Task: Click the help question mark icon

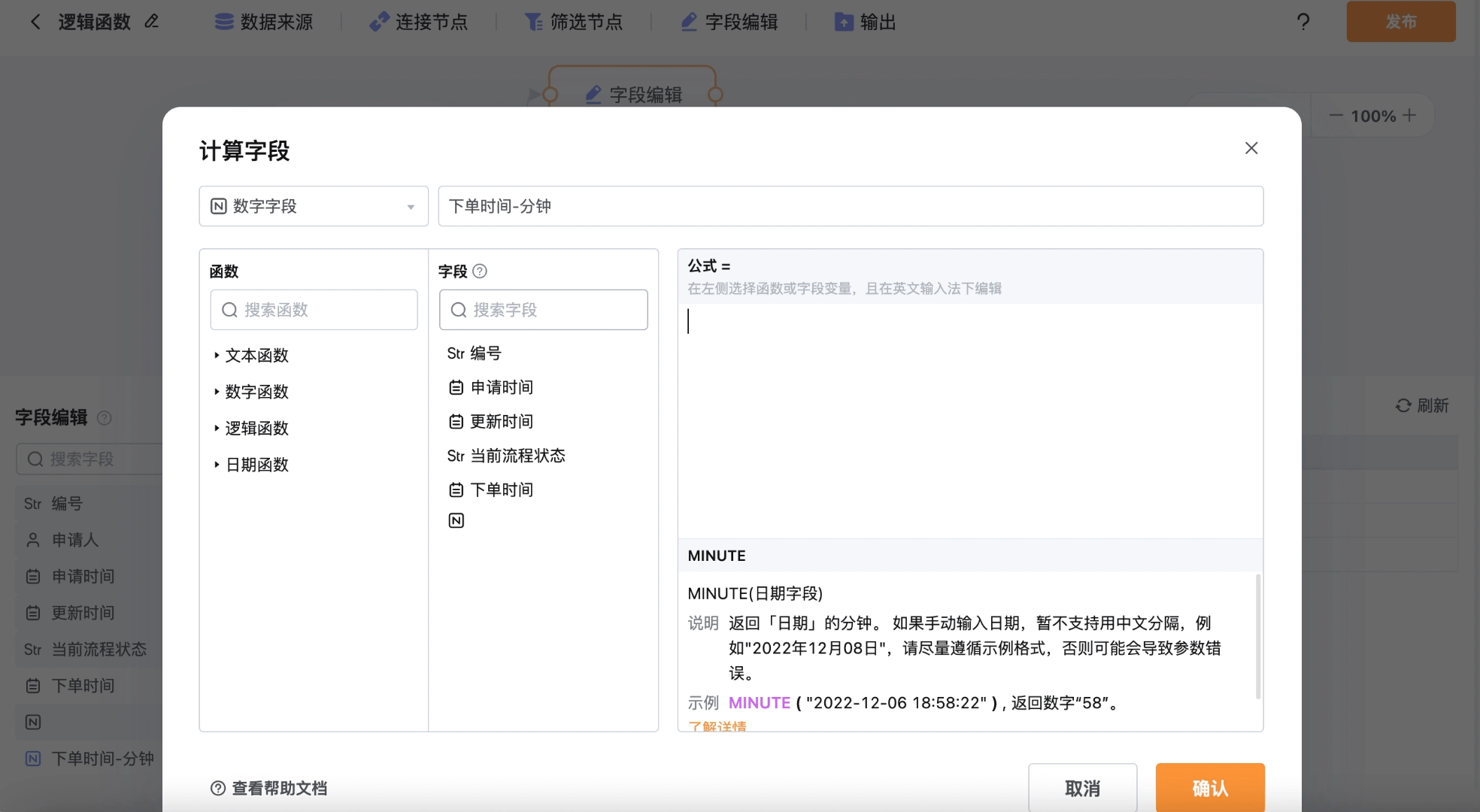Action: [1303, 22]
